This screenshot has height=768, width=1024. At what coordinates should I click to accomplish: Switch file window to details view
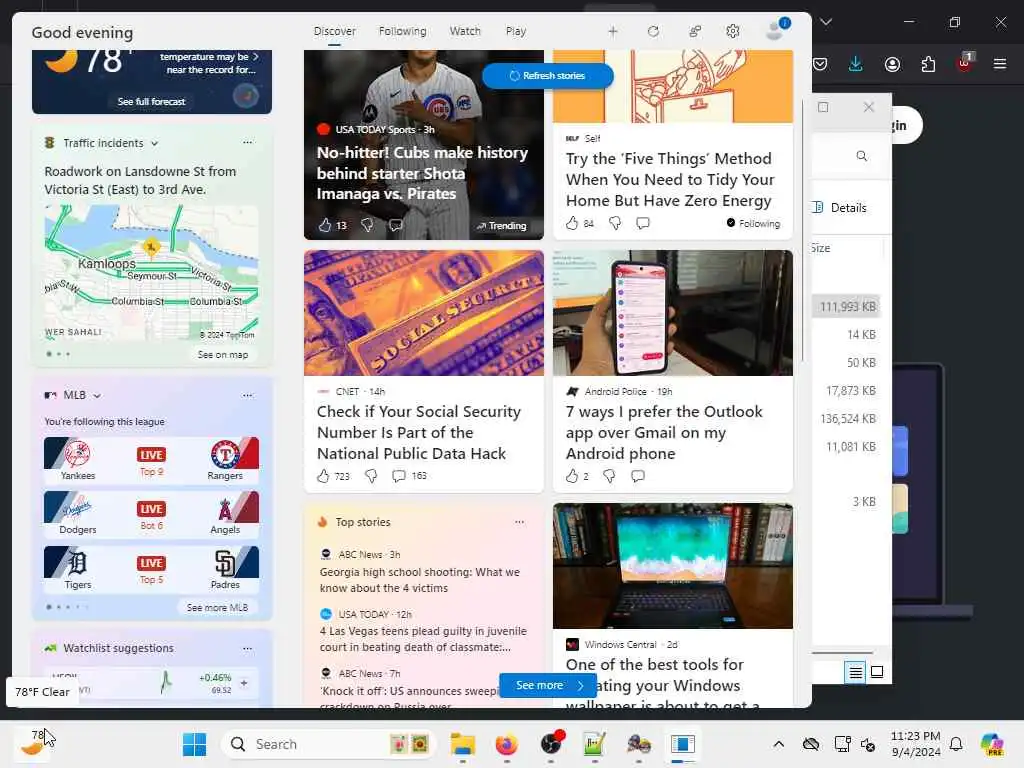855,671
